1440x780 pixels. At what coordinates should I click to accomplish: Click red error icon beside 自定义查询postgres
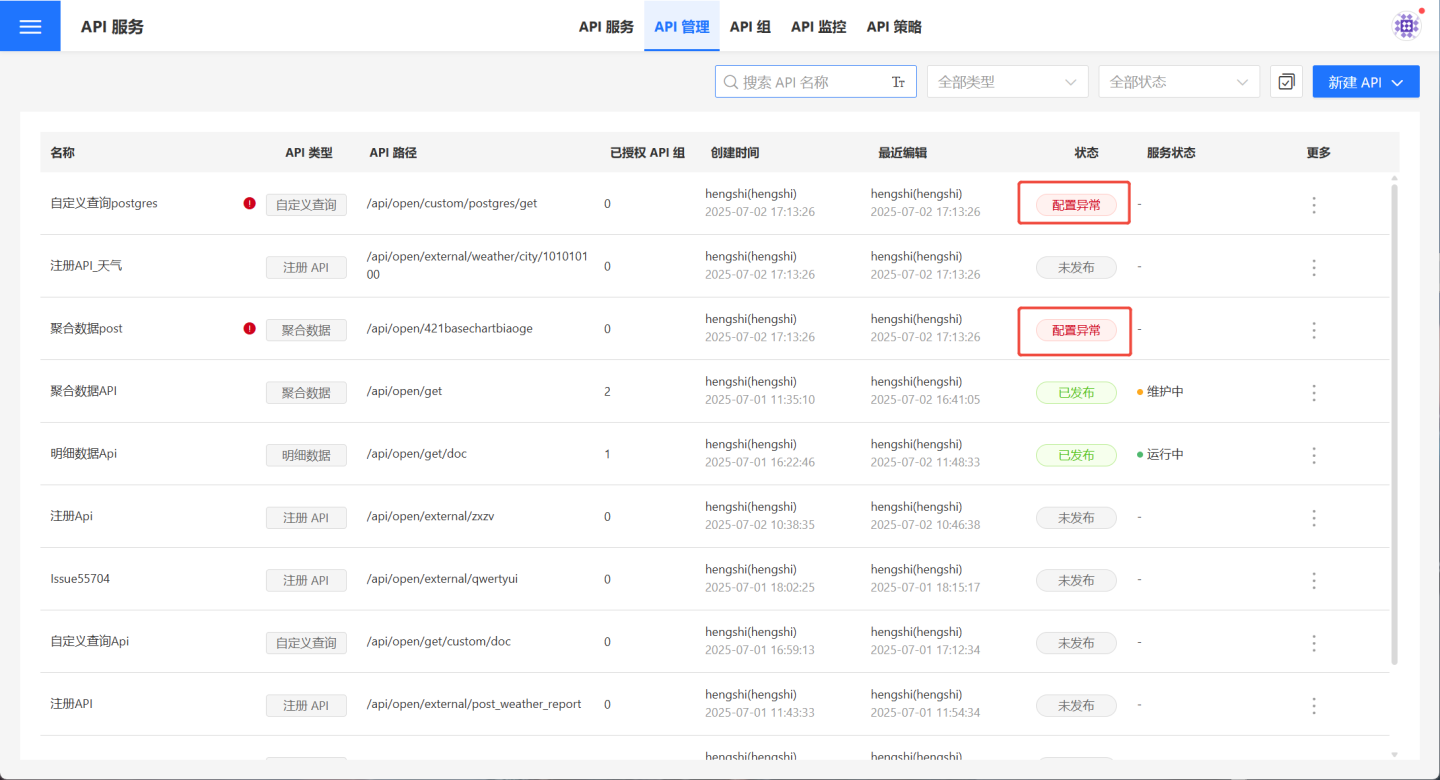(249, 204)
